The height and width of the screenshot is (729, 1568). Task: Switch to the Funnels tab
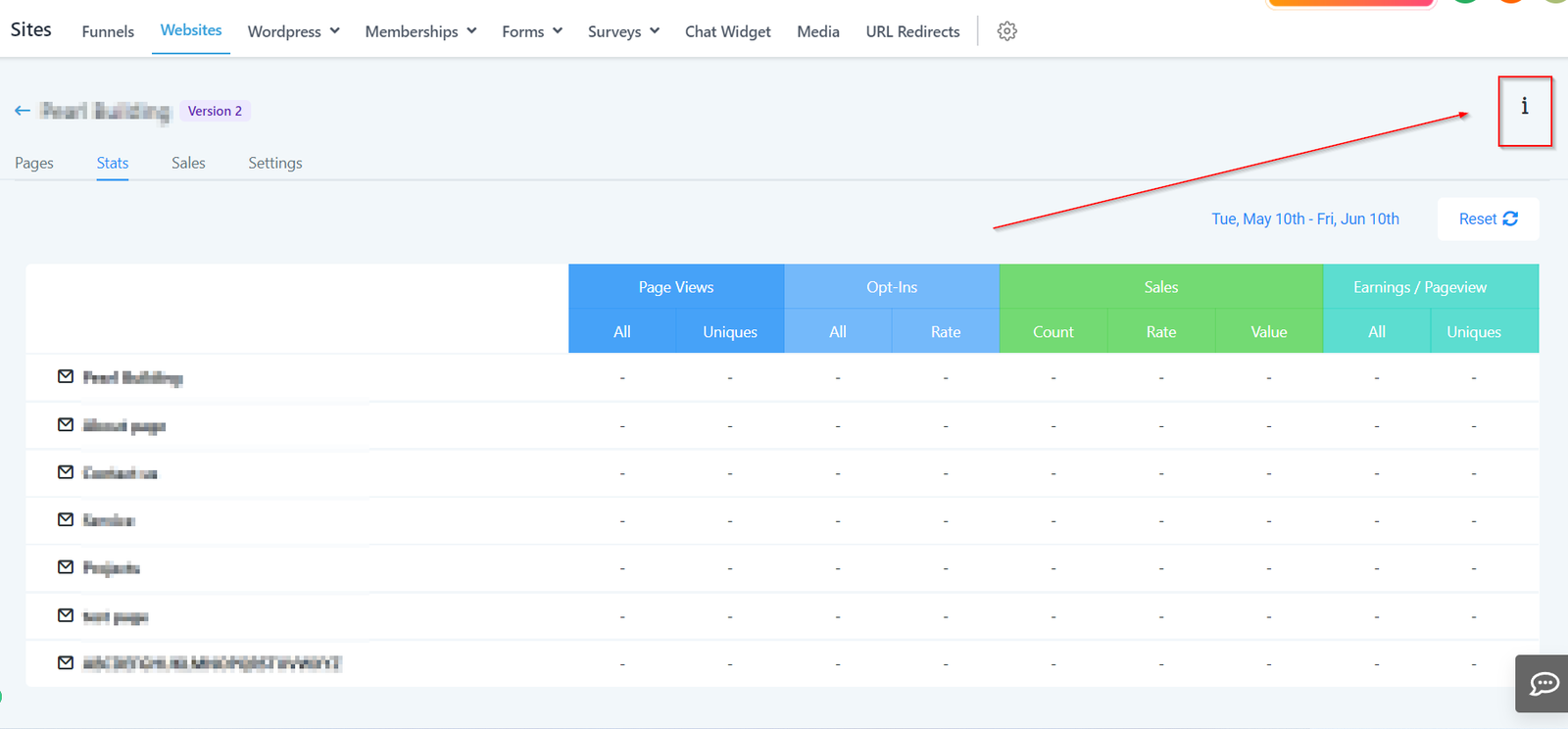tap(108, 31)
